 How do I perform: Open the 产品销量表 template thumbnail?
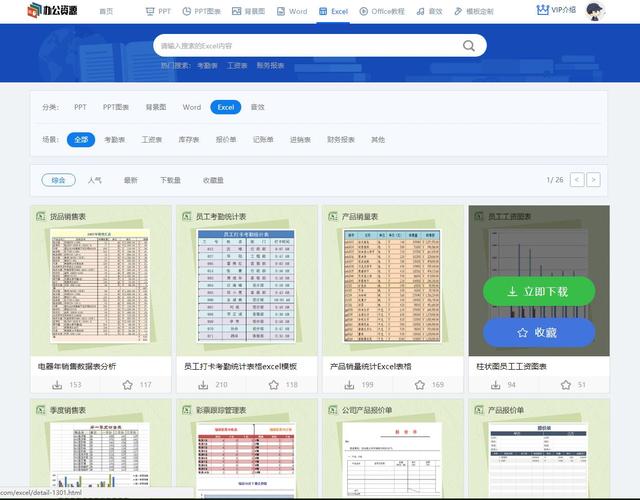coord(393,281)
